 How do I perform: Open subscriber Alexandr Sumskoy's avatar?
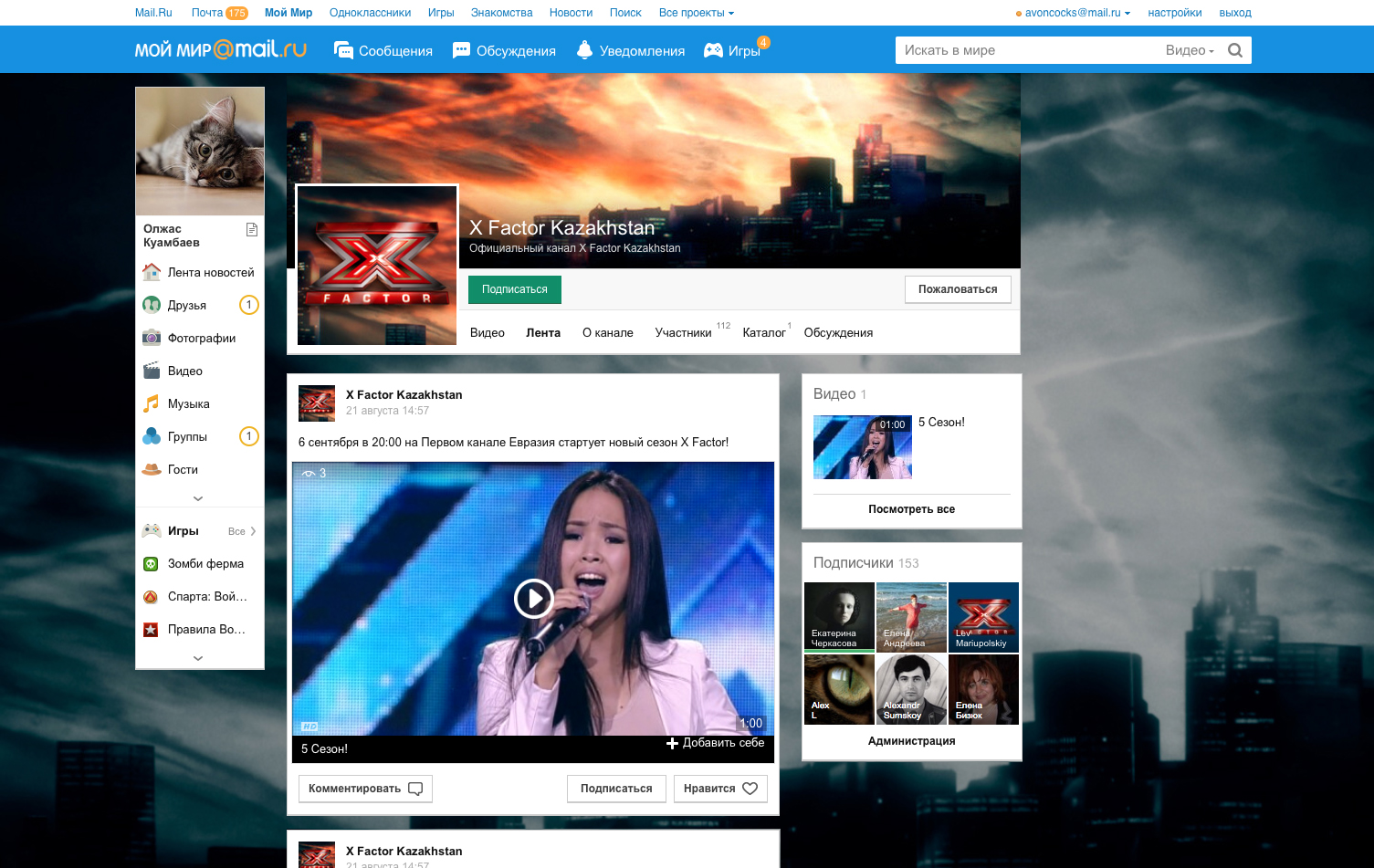pos(911,689)
